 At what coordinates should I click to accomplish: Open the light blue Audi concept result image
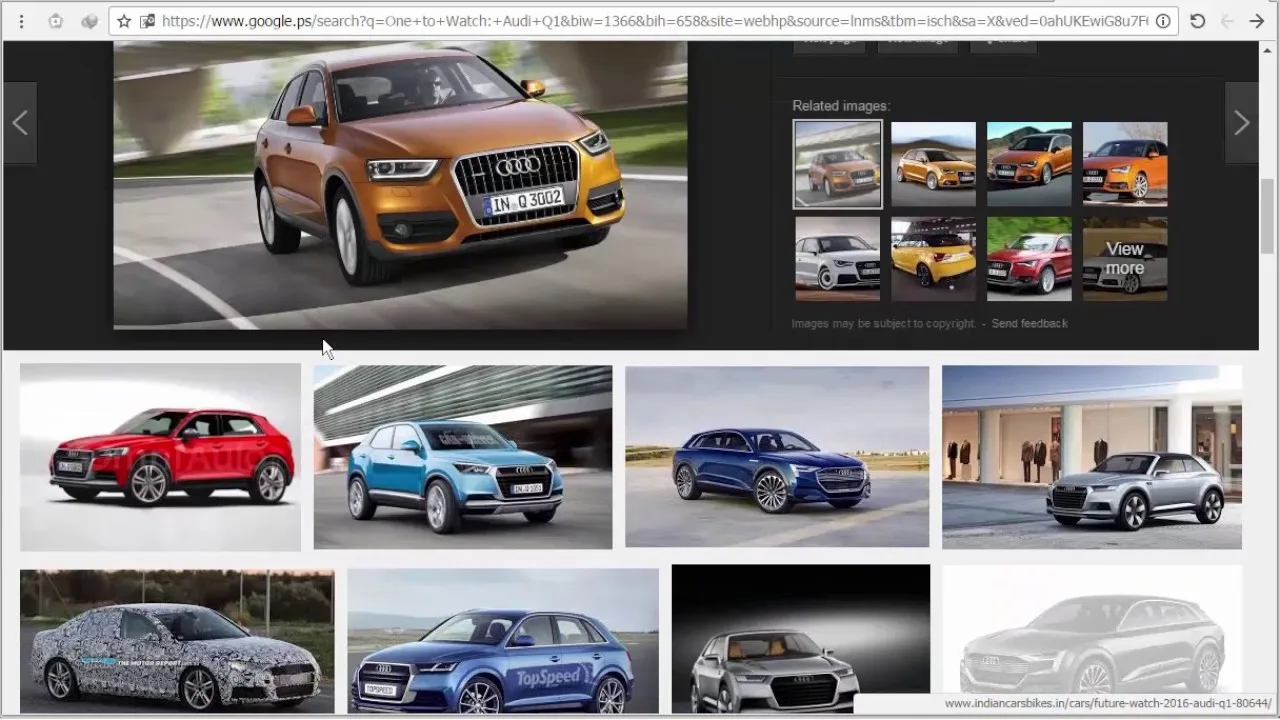tap(463, 457)
